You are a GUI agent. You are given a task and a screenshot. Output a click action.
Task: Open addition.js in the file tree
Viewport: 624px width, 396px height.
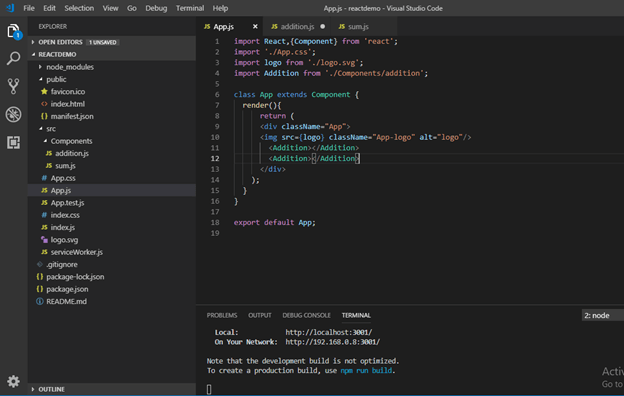[x=72, y=153]
